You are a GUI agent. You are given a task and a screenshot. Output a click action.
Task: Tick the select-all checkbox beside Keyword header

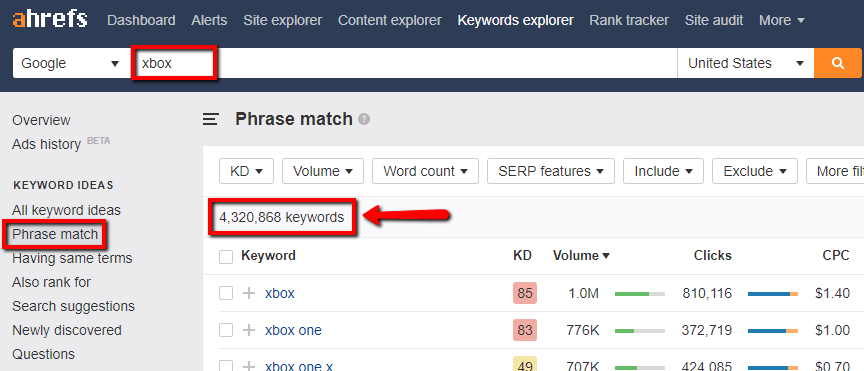[226, 256]
